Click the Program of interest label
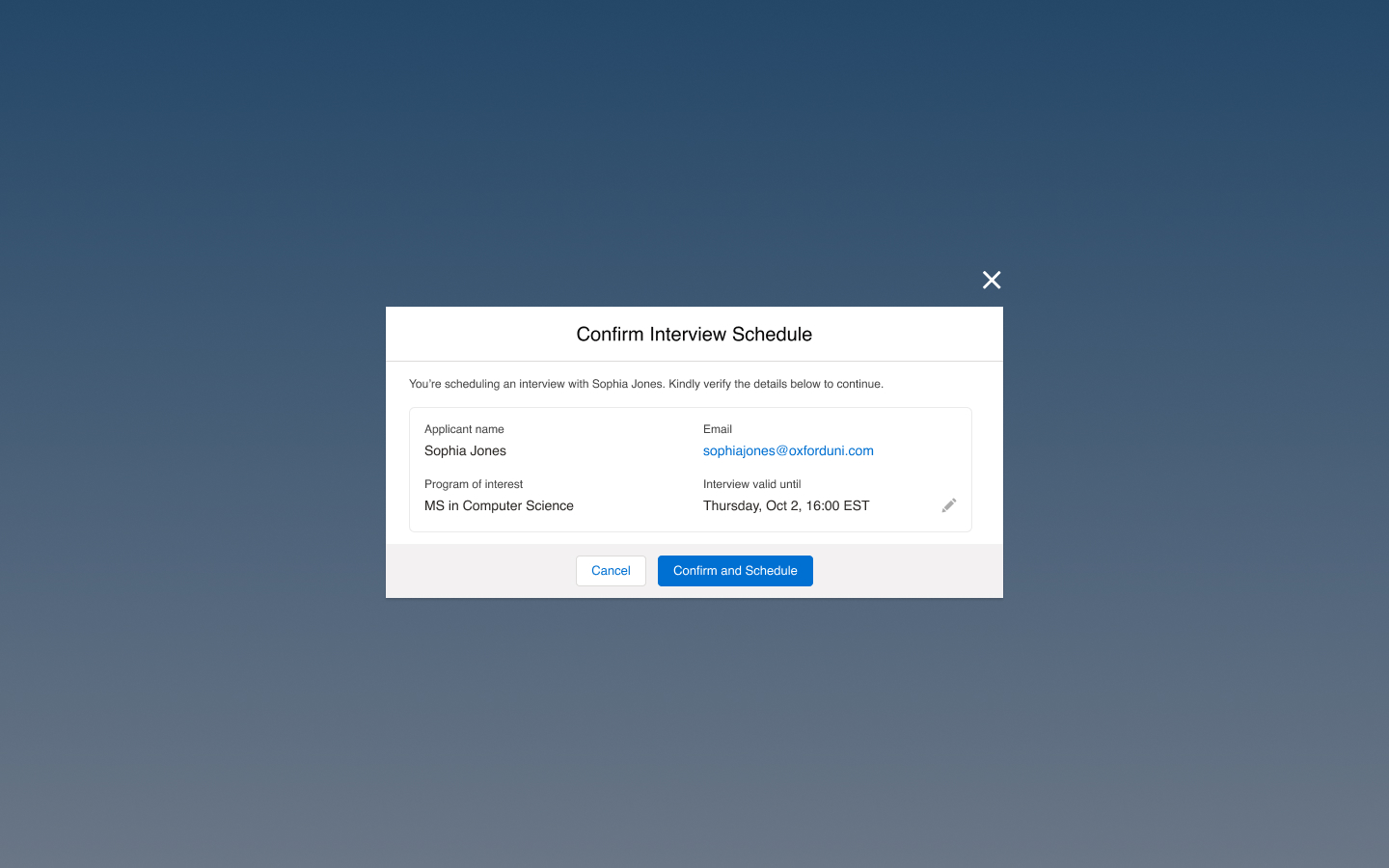 point(474,484)
